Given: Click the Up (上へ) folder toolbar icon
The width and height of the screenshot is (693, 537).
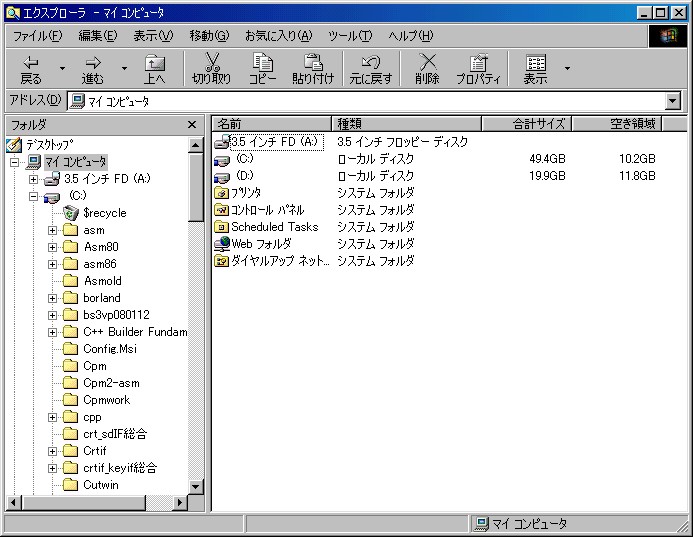Looking at the screenshot, I should click(x=154, y=63).
